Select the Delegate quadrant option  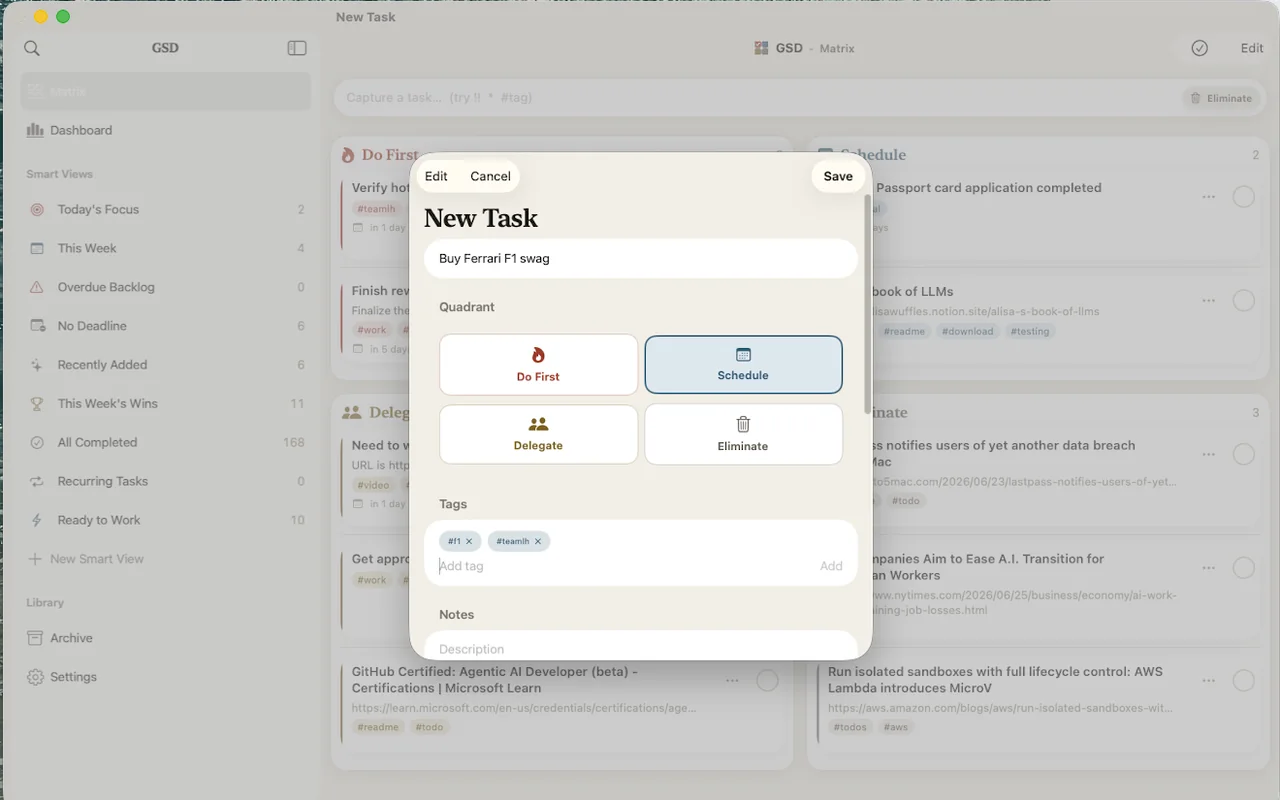[538, 434]
